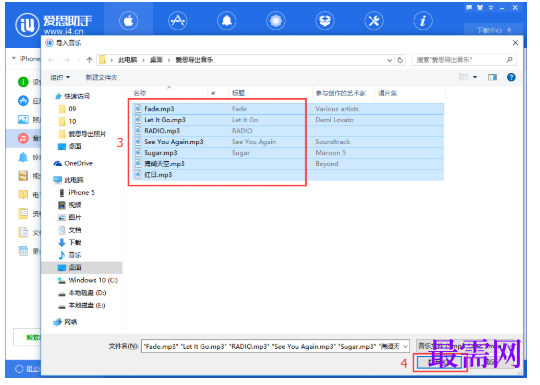The image size is (540, 385).
Task: Click the blue apps sidebar icon
Action: pos(23,101)
